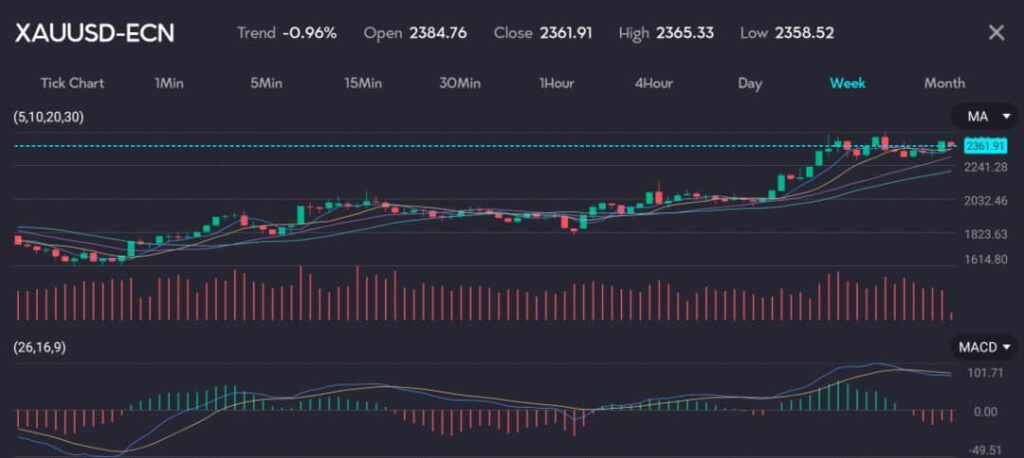Open the MA indicator dropdown
The height and width of the screenshot is (458, 1024).
[983, 117]
